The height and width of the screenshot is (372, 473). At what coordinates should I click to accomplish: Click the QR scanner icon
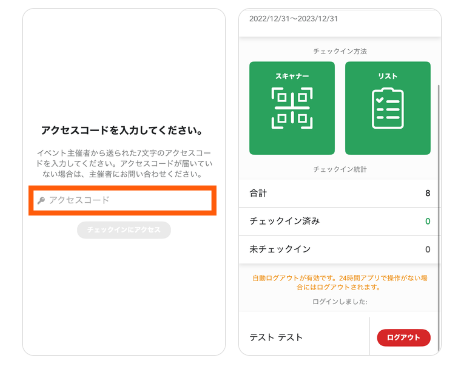pos(292,108)
